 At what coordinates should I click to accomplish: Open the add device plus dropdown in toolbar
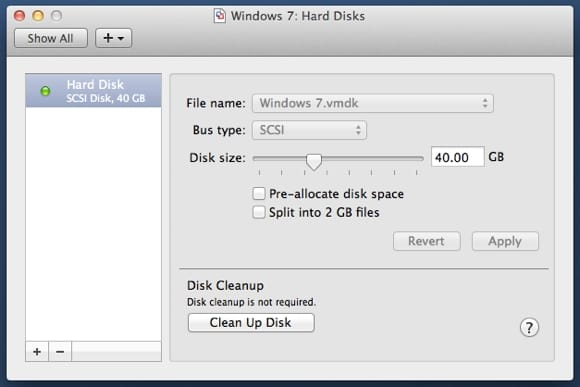pos(113,38)
